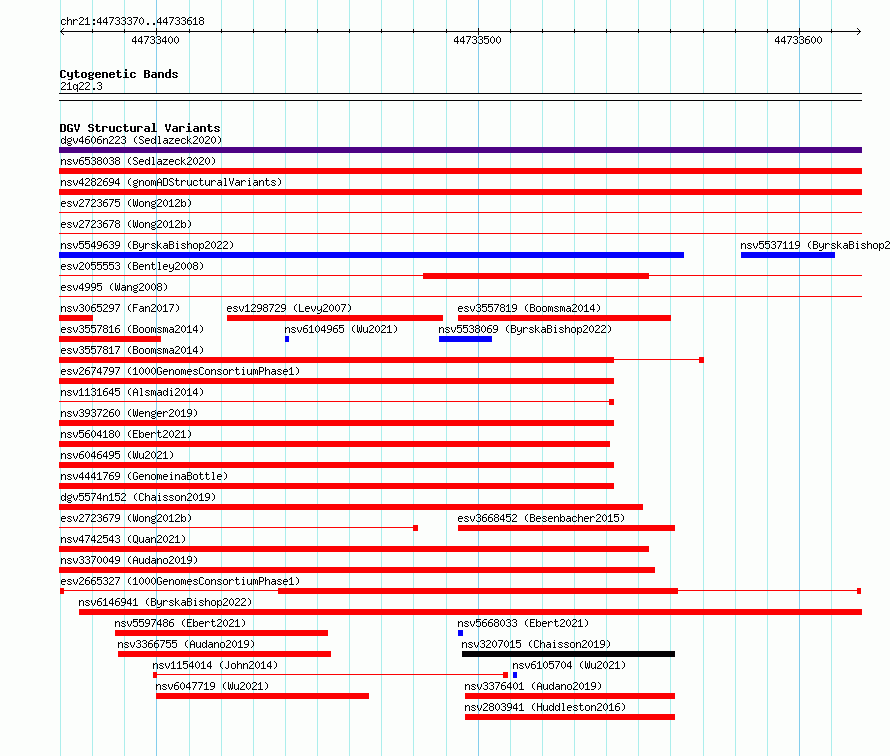The image size is (890, 756).
Task: Select nsv6047719 (Wu2021) label
Action: 212,686
